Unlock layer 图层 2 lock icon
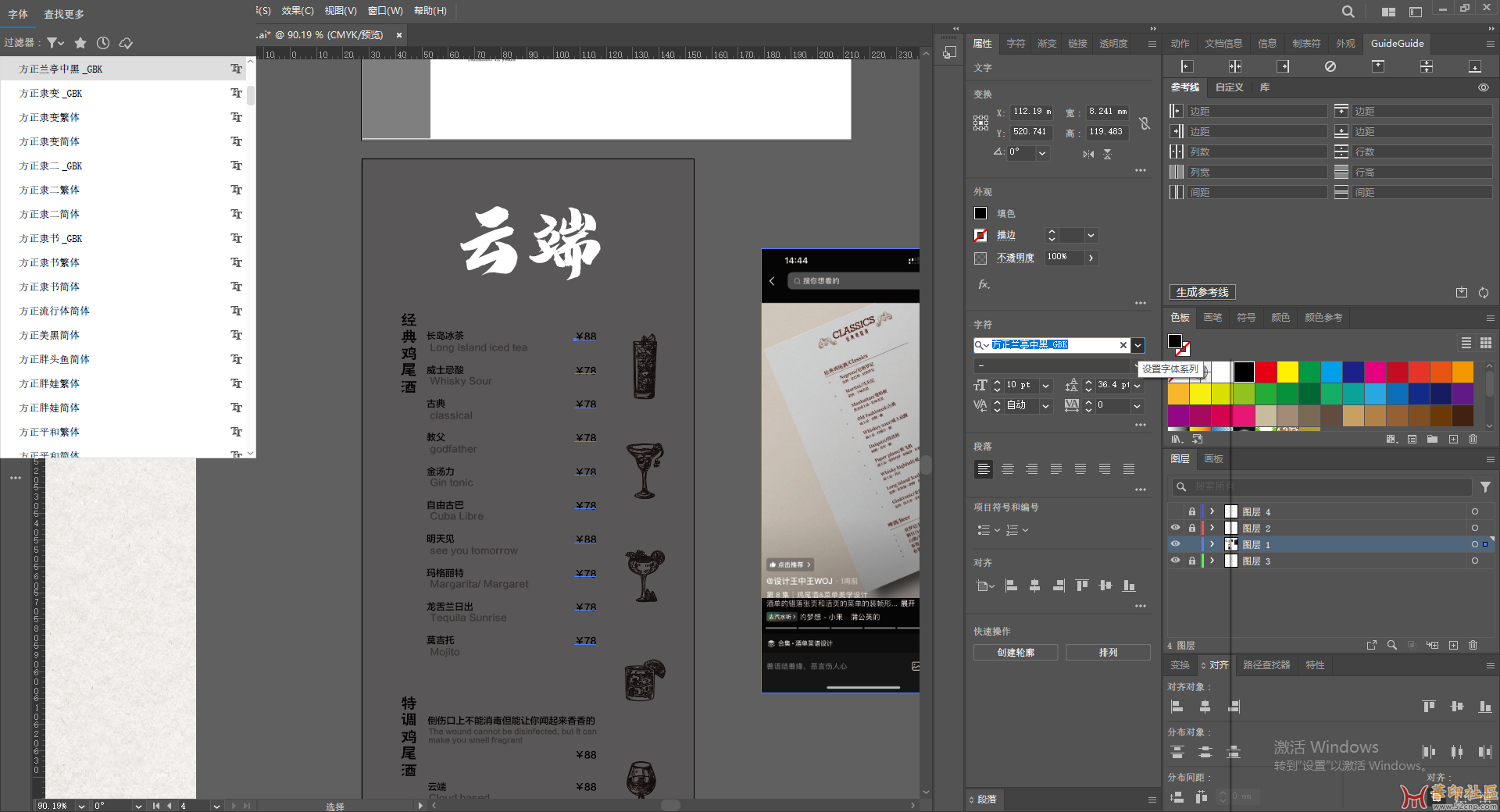Image resolution: width=1500 pixels, height=812 pixels. (x=1192, y=528)
